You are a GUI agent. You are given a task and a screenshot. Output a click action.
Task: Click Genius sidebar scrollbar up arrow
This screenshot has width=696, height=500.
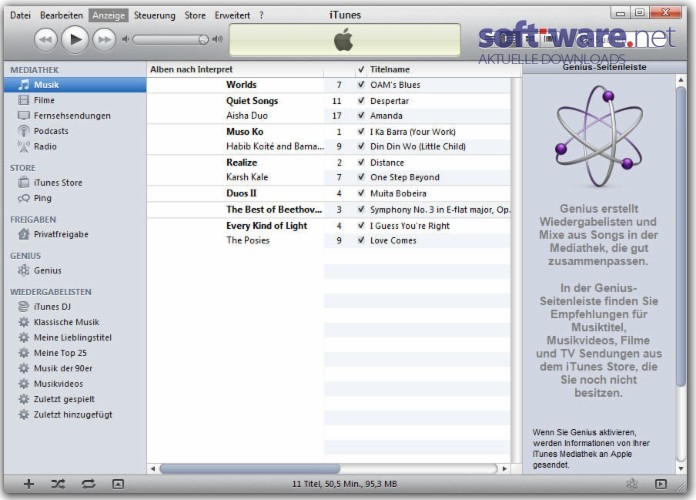pos(680,80)
